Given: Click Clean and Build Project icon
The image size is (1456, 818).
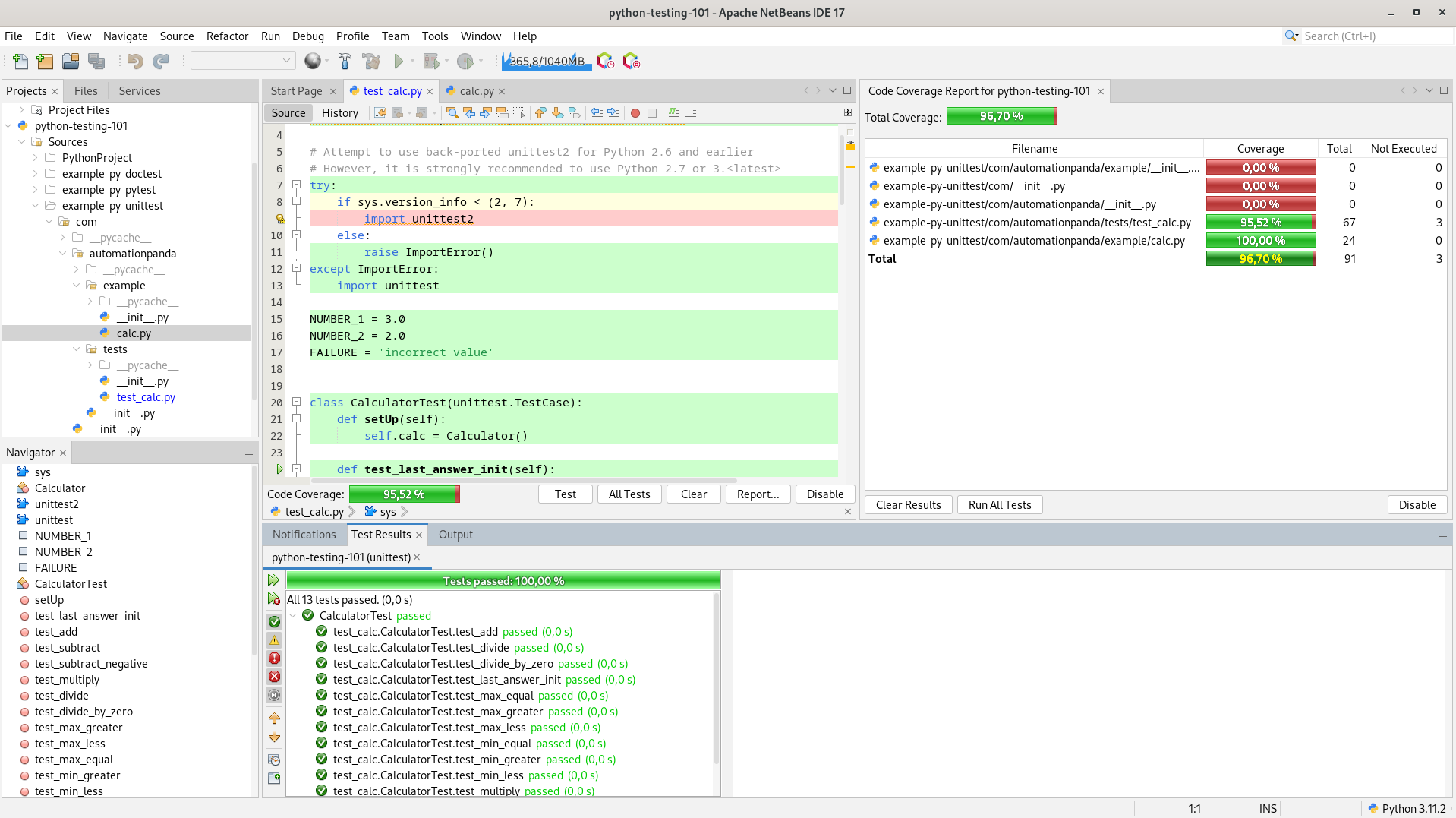Looking at the screenshot, I should (371, 62).
